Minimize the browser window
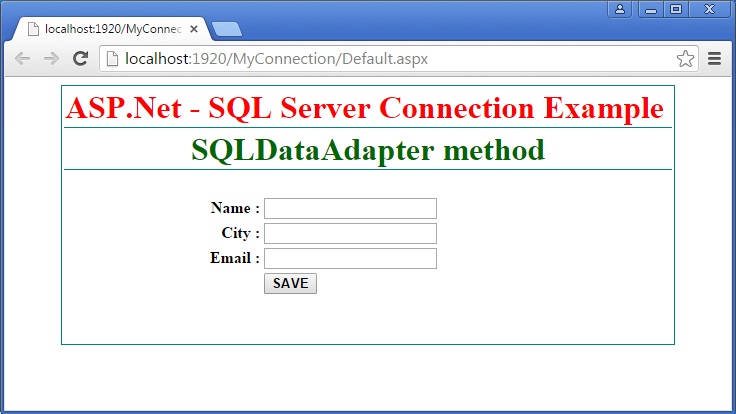The height and width of the screenshot is (414, 736). 651,9
